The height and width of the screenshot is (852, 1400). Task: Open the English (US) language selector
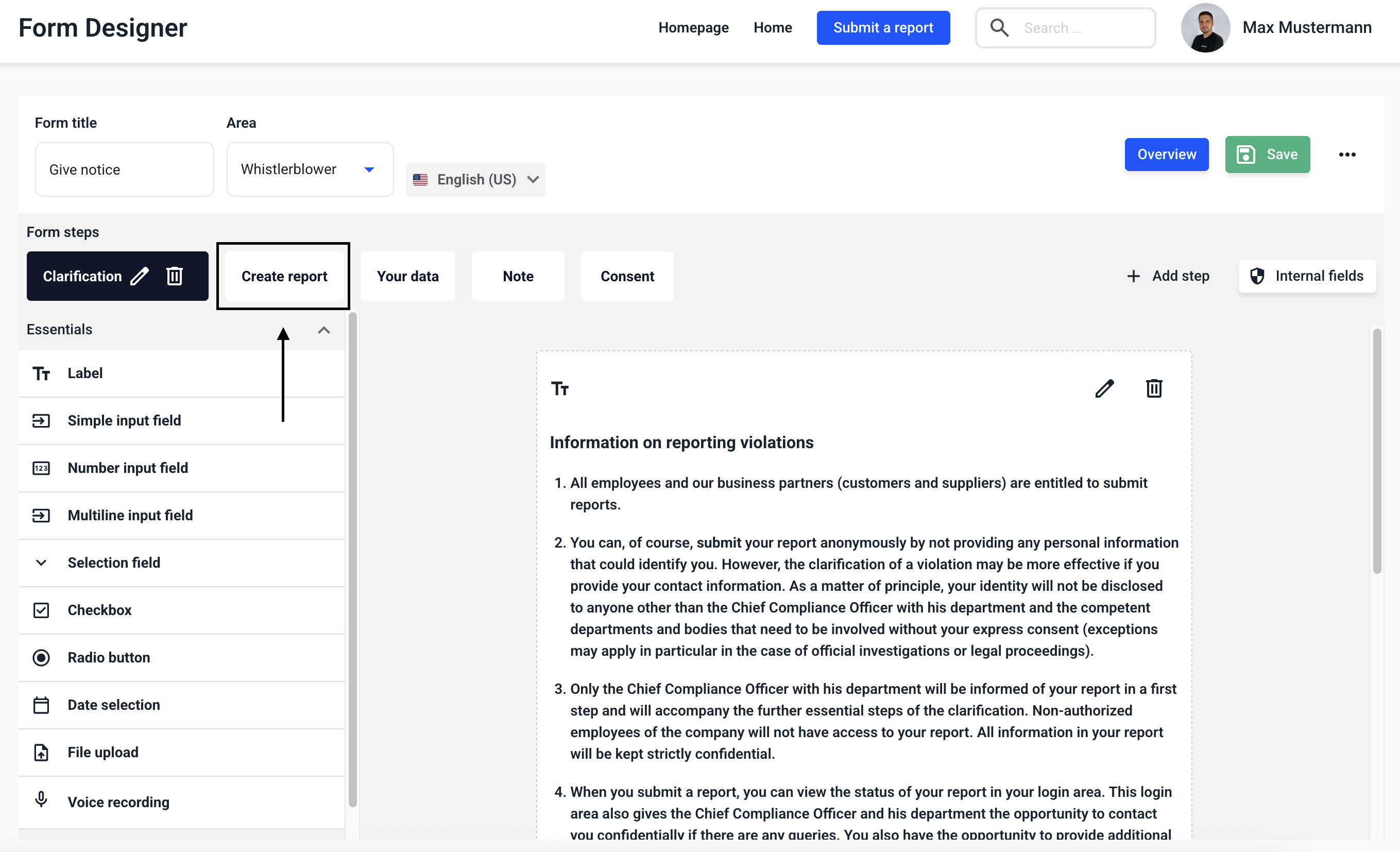pos(475,180)
